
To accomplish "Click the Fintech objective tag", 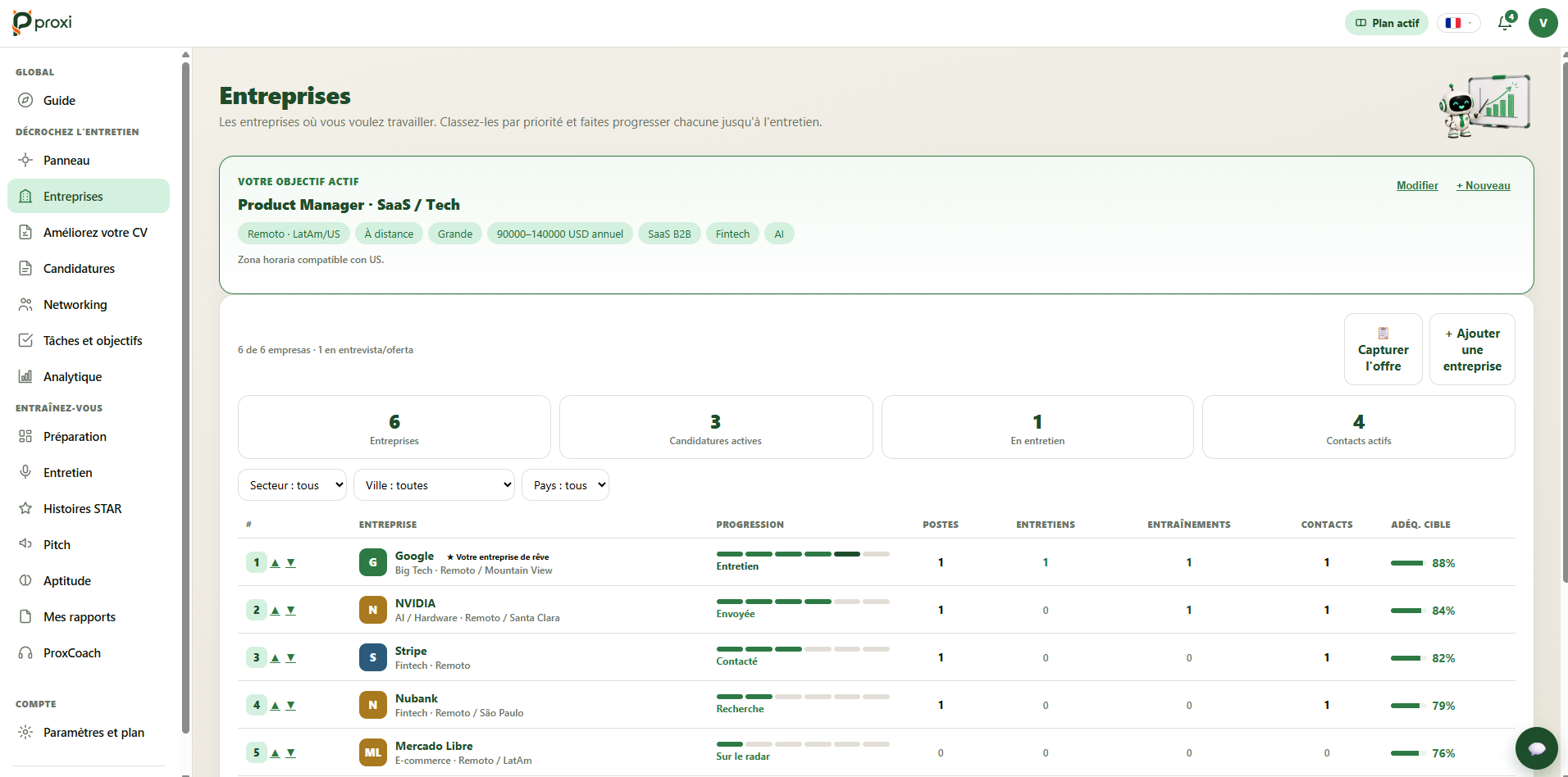I will click(732, 234).
